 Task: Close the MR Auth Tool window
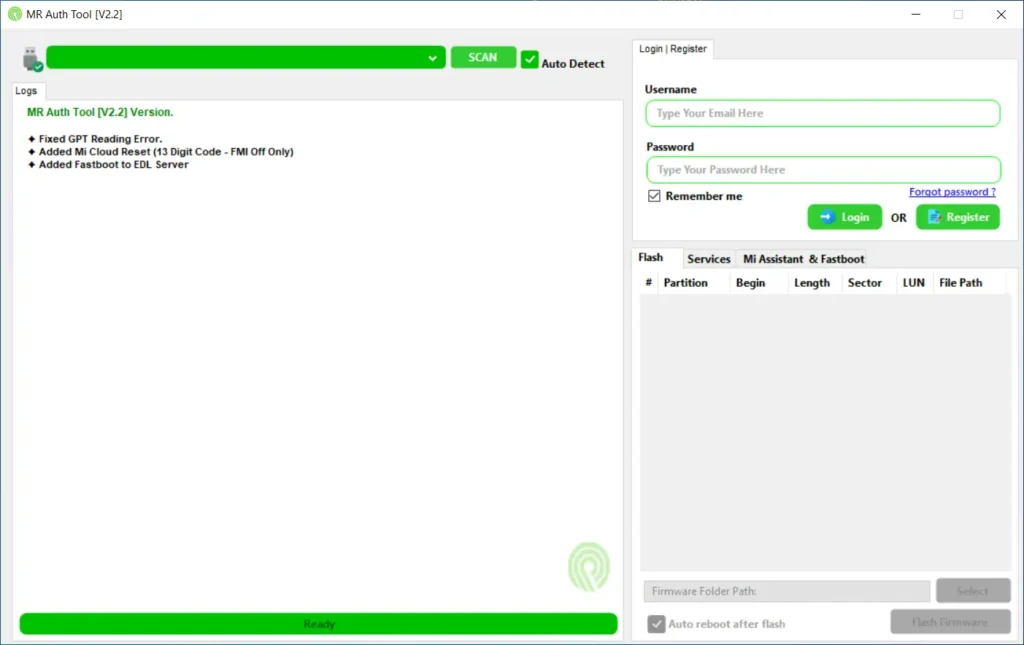(1000, 14)
